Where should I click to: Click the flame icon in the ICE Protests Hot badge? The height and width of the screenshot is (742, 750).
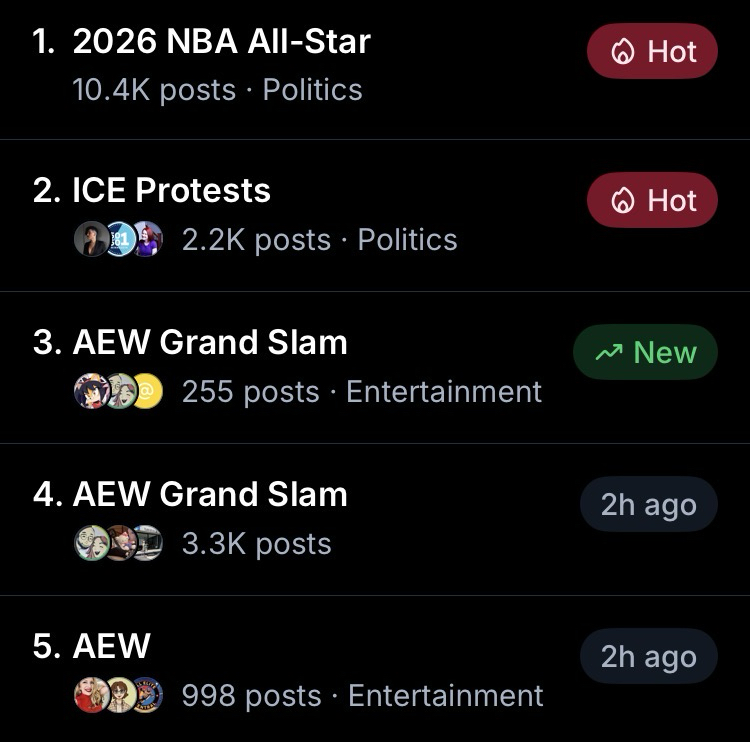[623, 201]
